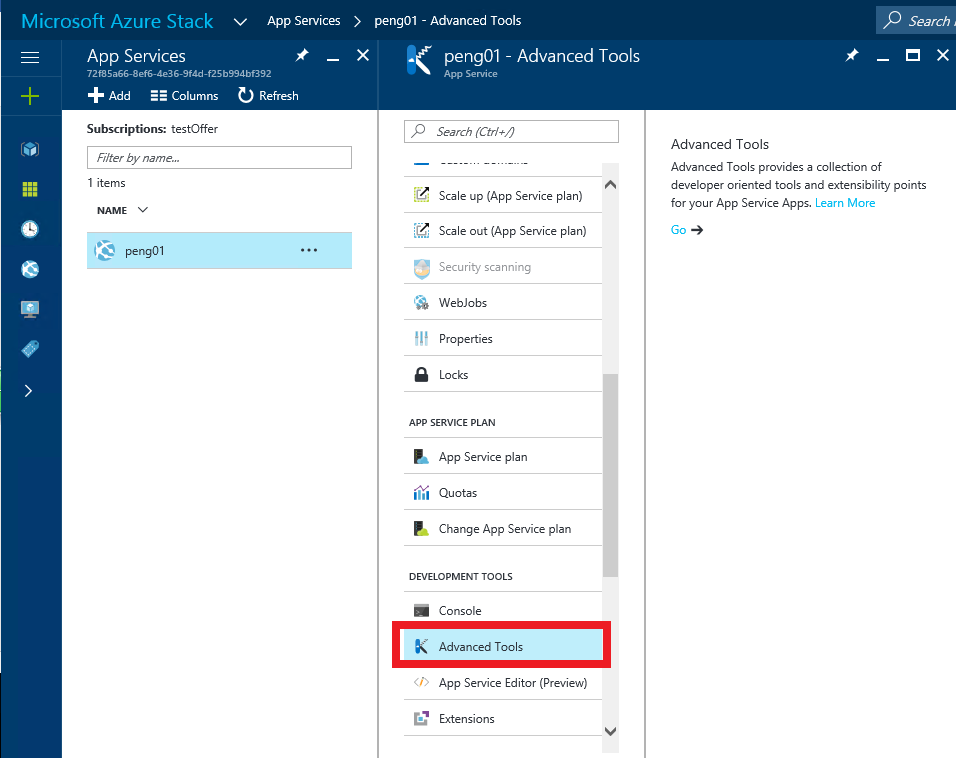This screenshot has height=758, width=956.
Task: Sort by the NAME column chevron
Action: [x=143, y=210]
